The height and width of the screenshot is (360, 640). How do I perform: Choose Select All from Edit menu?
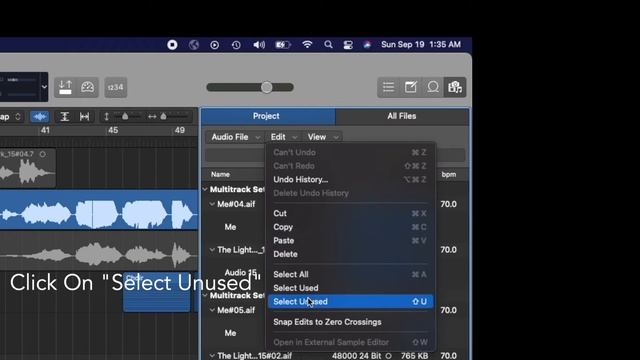(x=350, y=274)
